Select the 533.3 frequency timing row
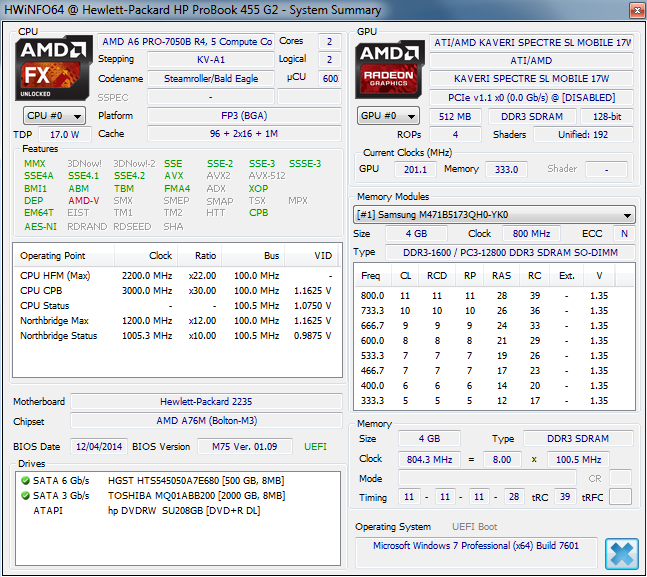 click(494, 355)
